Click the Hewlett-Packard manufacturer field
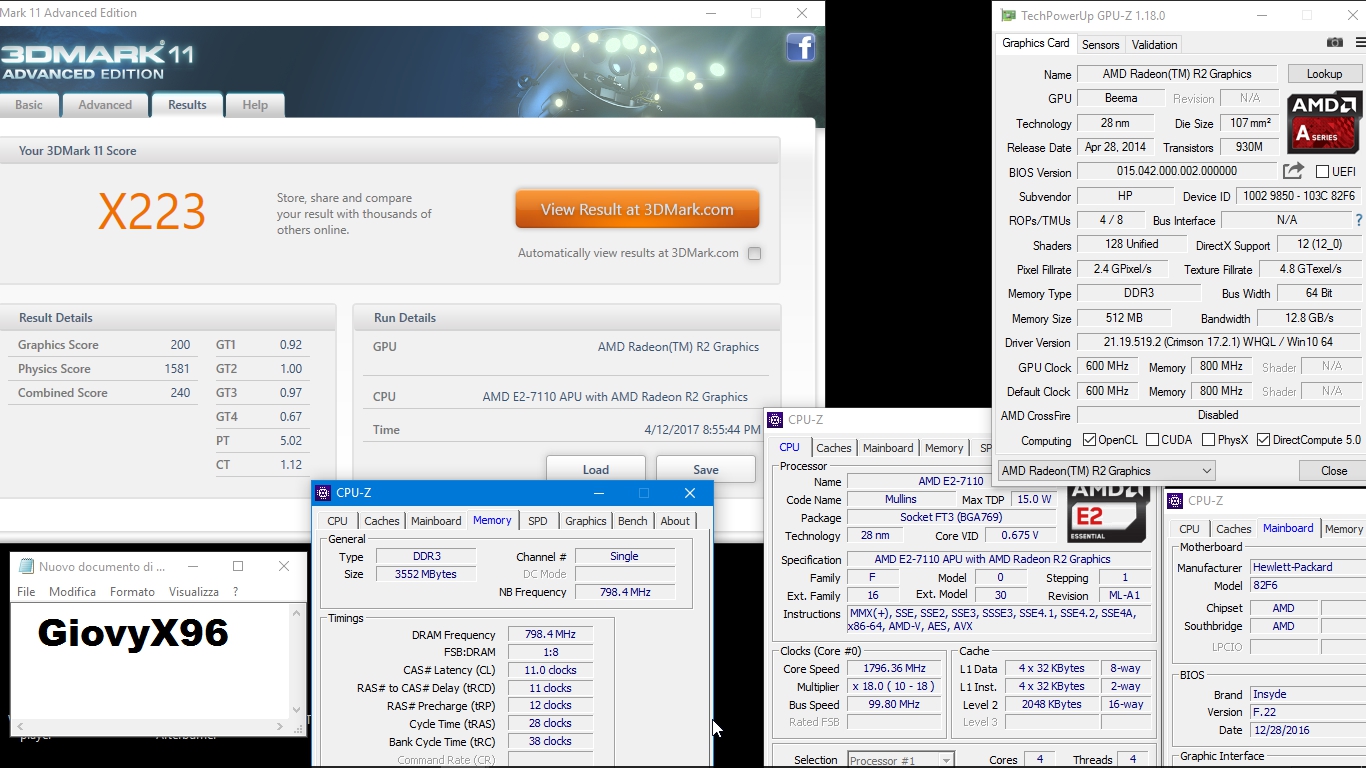The width and height of the screenshot is (1366, 768). pos(1307,567)
